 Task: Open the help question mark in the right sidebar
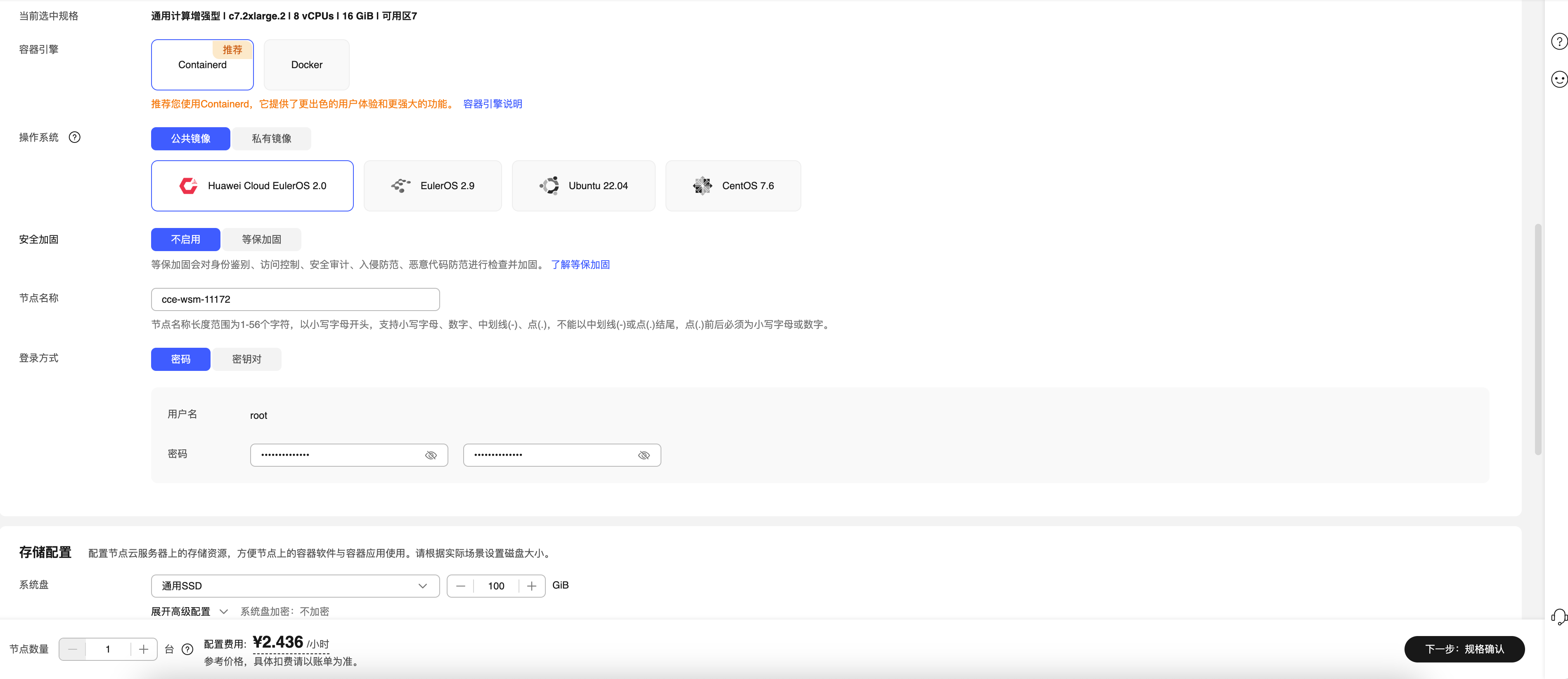[1559, 41]
